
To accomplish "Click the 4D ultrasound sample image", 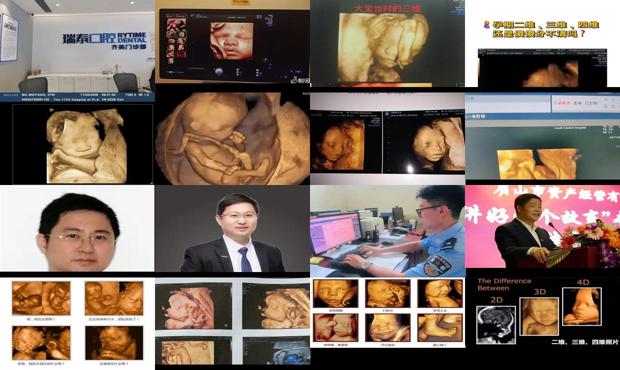I will point(582,306).
